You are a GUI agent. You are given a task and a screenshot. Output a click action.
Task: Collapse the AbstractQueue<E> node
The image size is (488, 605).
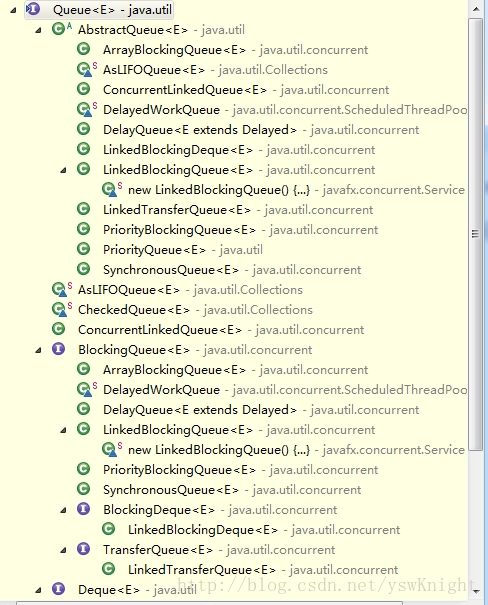pyautogui.click(x=38, y=30)
